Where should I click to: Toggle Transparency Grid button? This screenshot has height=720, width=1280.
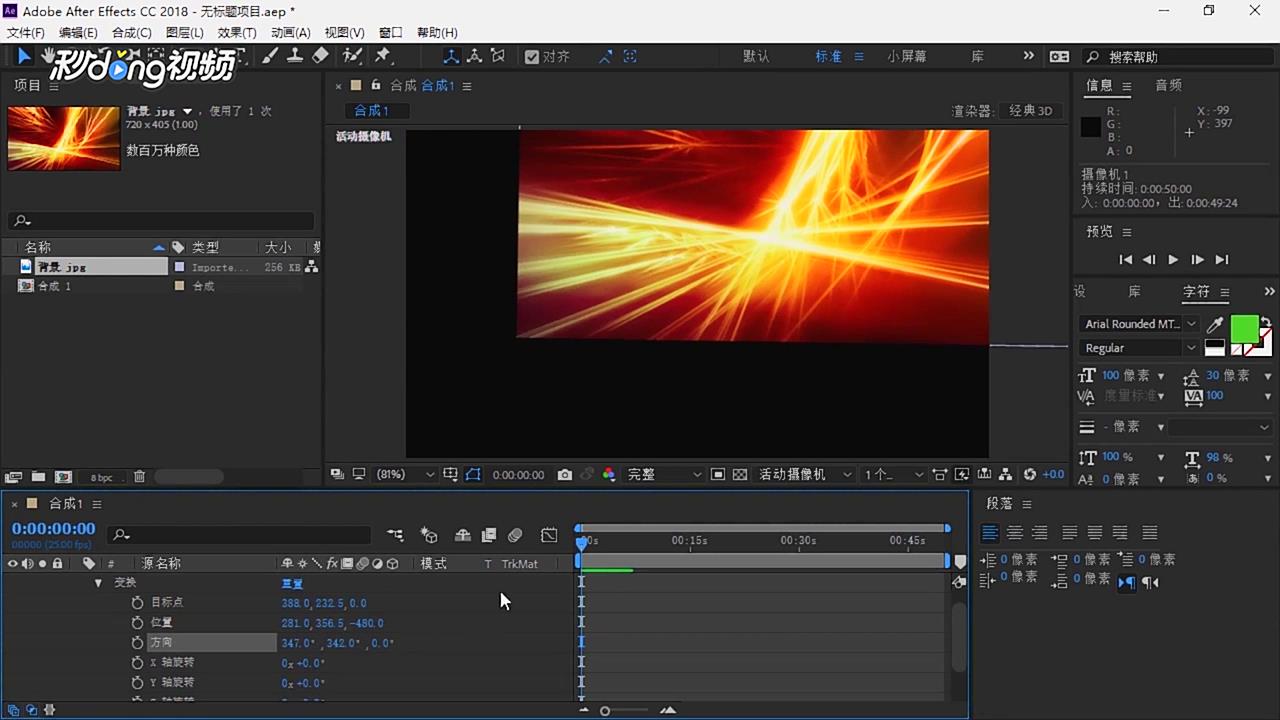point(740,474)
